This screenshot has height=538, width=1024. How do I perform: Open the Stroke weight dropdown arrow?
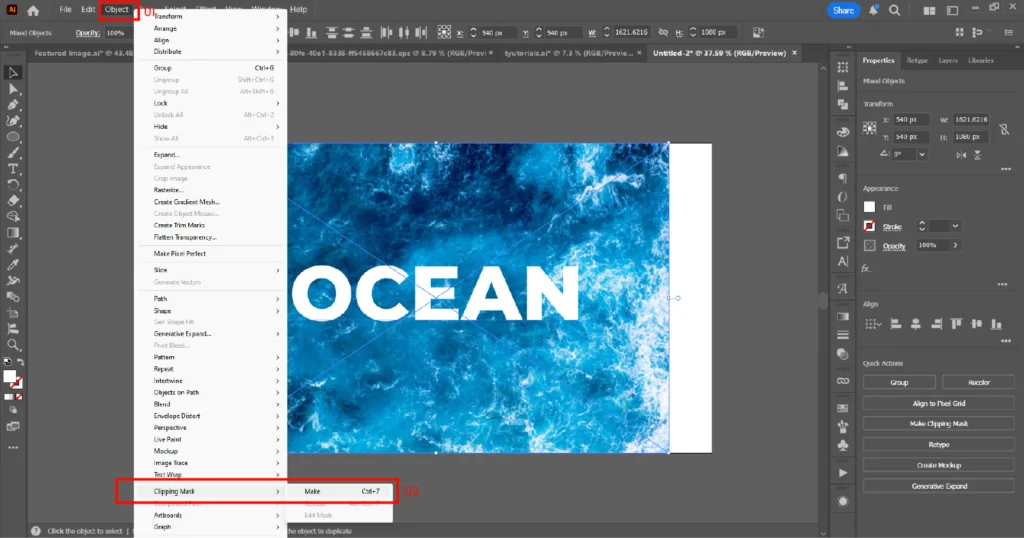tap(955, 226)
